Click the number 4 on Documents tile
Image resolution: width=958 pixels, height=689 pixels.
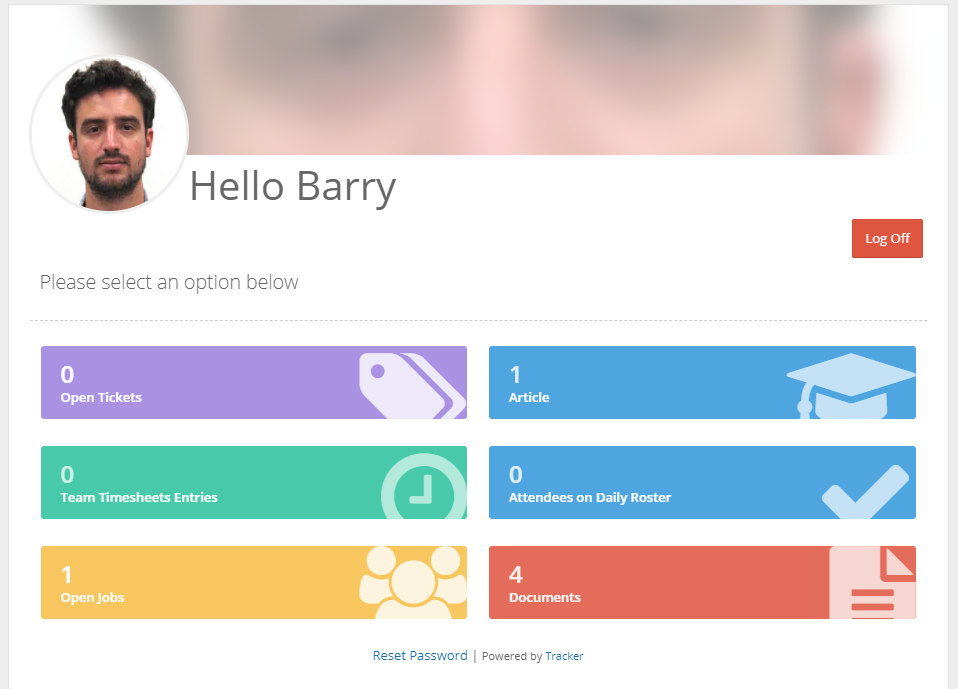tap(516, 574)
